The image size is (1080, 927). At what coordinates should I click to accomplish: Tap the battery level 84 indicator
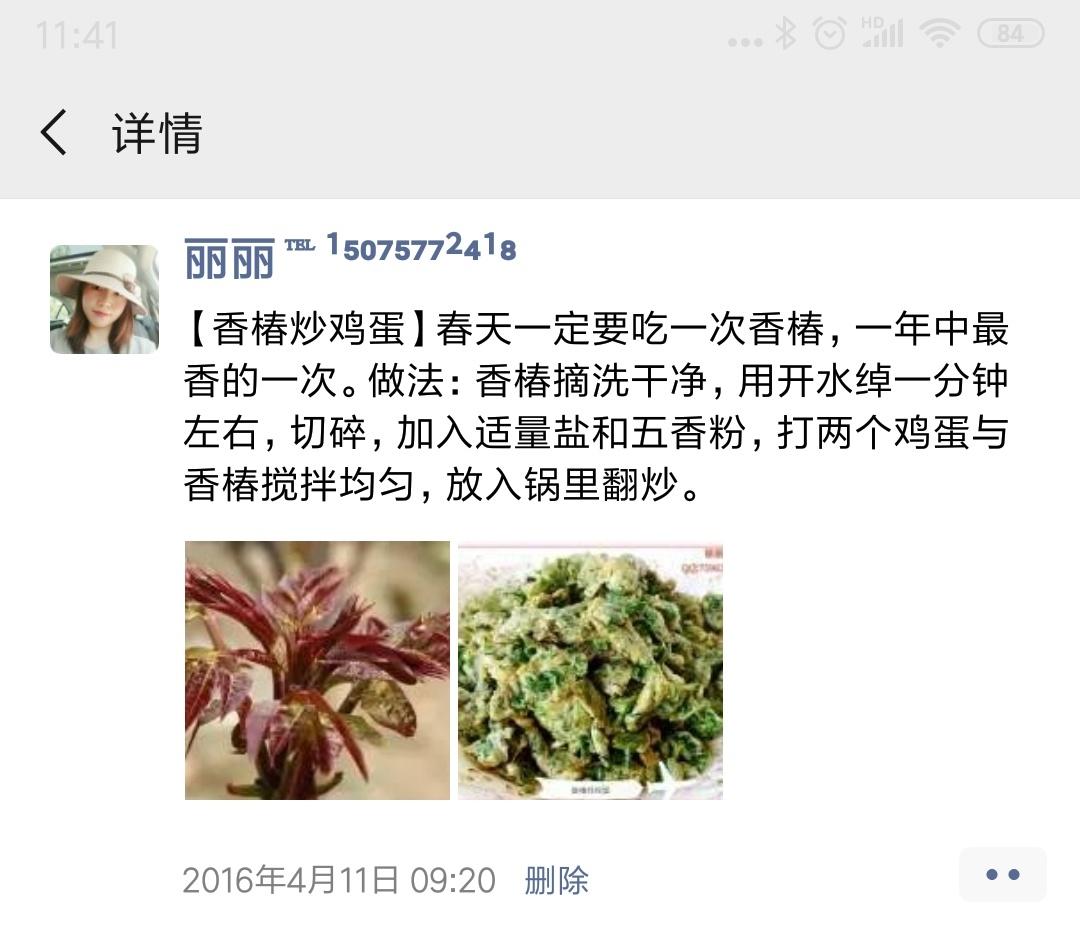(1010, 33)
